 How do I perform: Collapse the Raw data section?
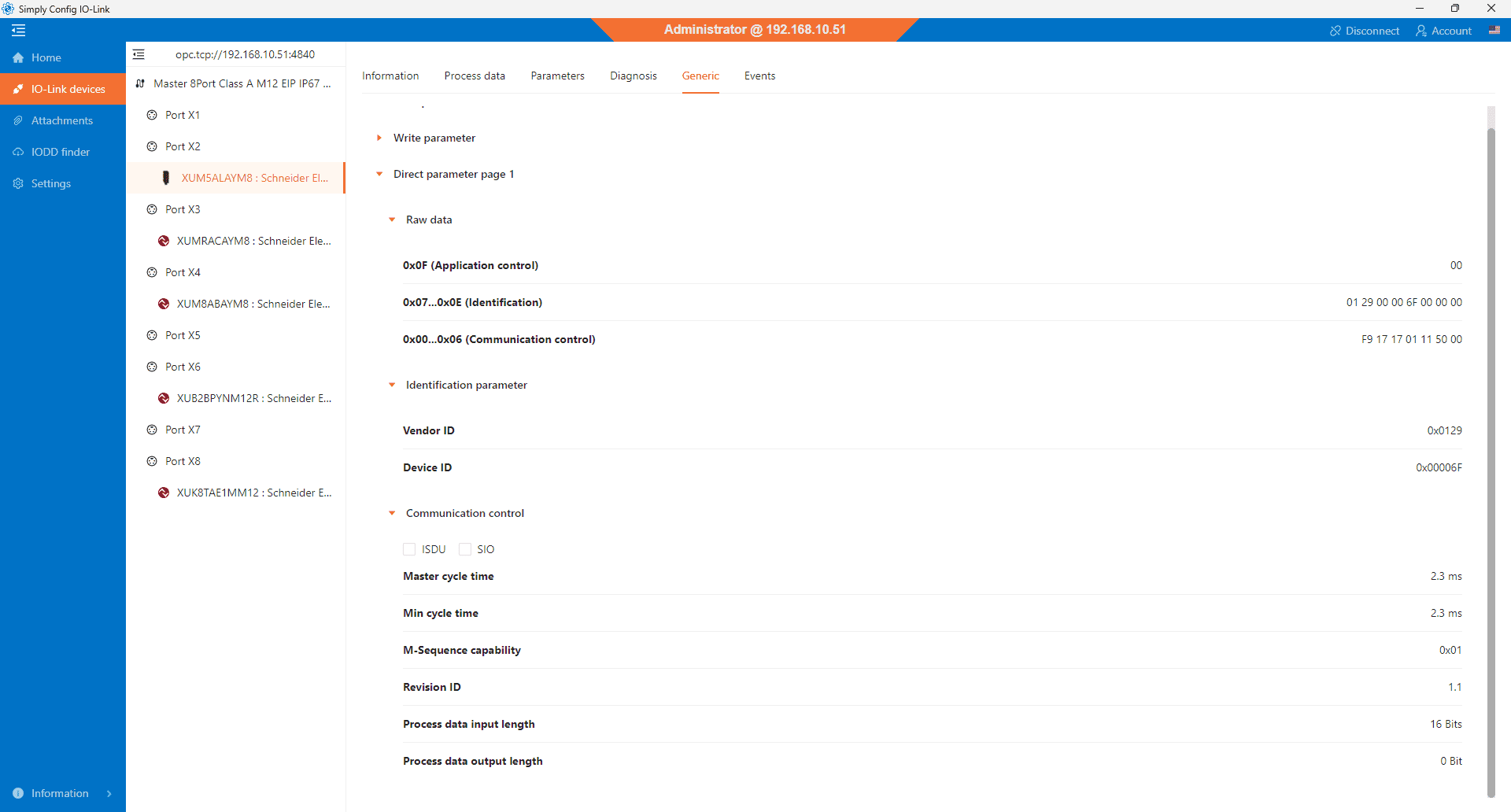pos(392,220)
